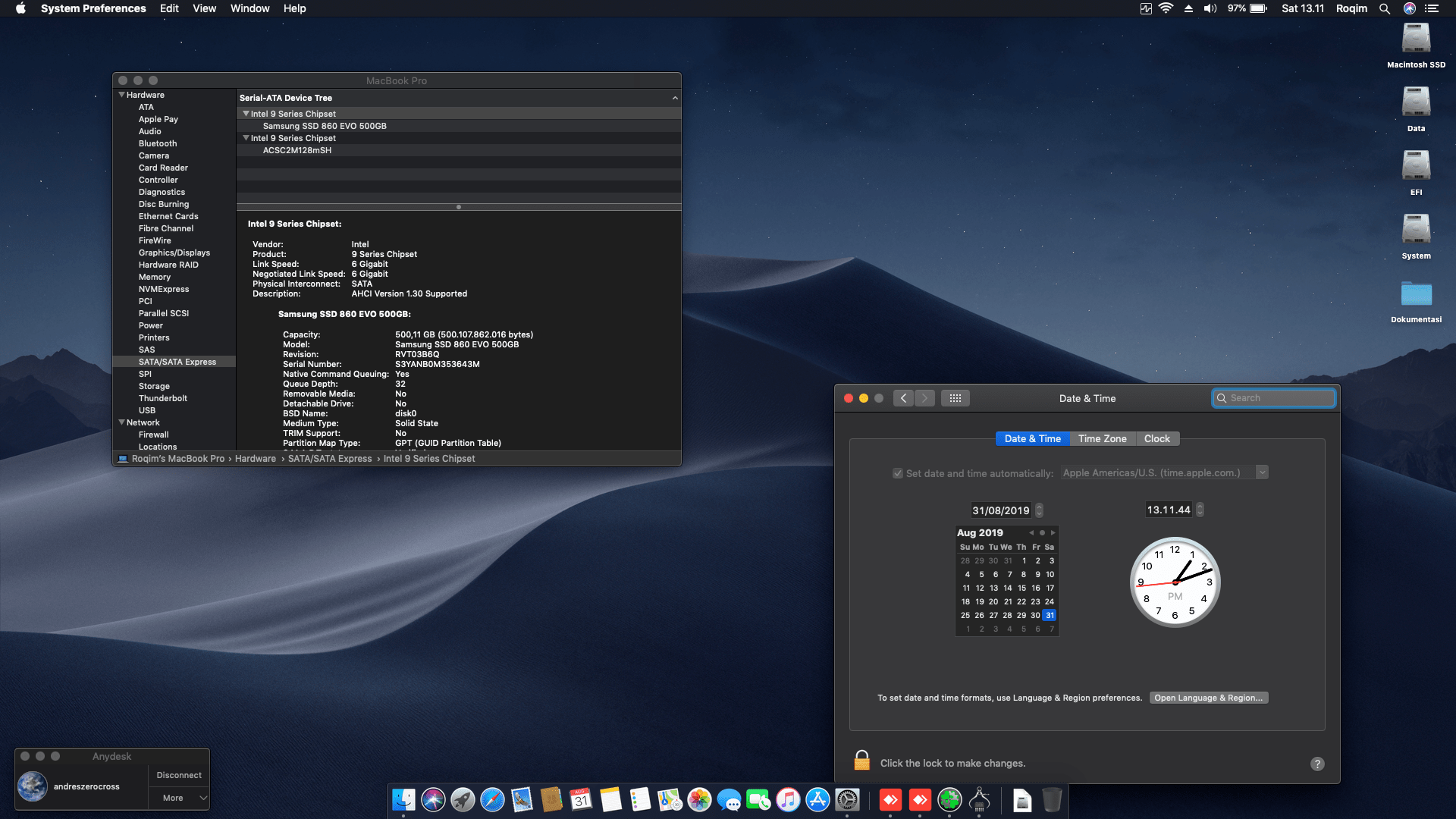Collapse the Serial-ATA Device Tree header chevron
Image resolution: width=1456 pixels, height=819 pixels.
click(x=675, y=98)
